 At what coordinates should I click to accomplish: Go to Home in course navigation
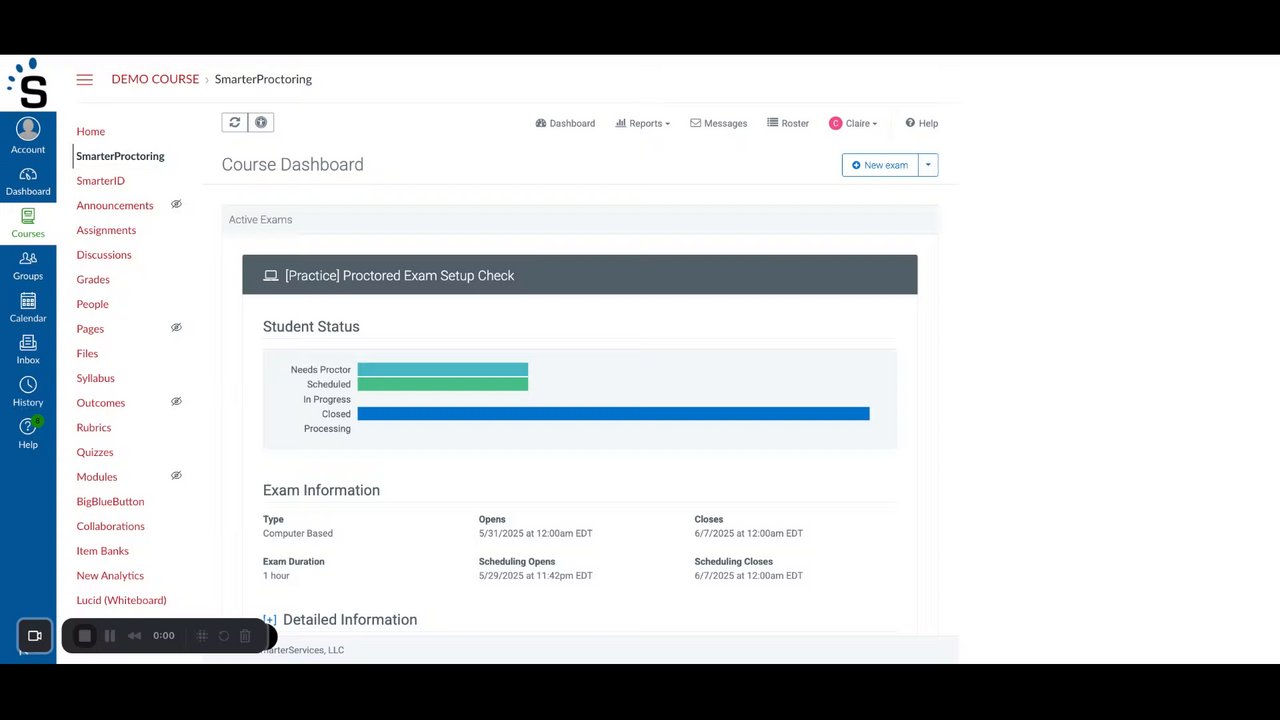click(x=91, y=131)
